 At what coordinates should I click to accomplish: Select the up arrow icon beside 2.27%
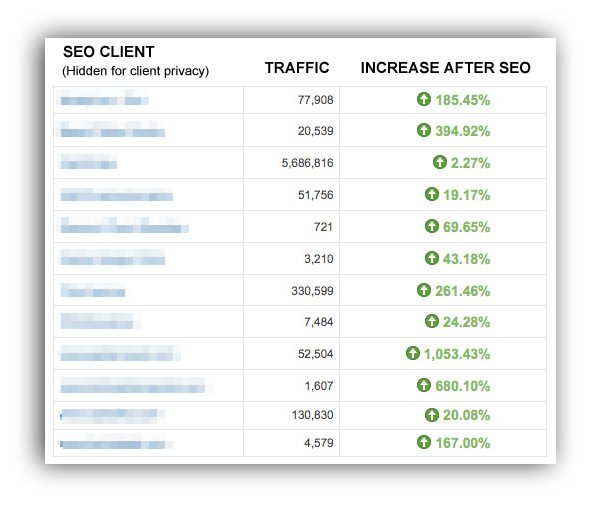[x=439, y=162]
